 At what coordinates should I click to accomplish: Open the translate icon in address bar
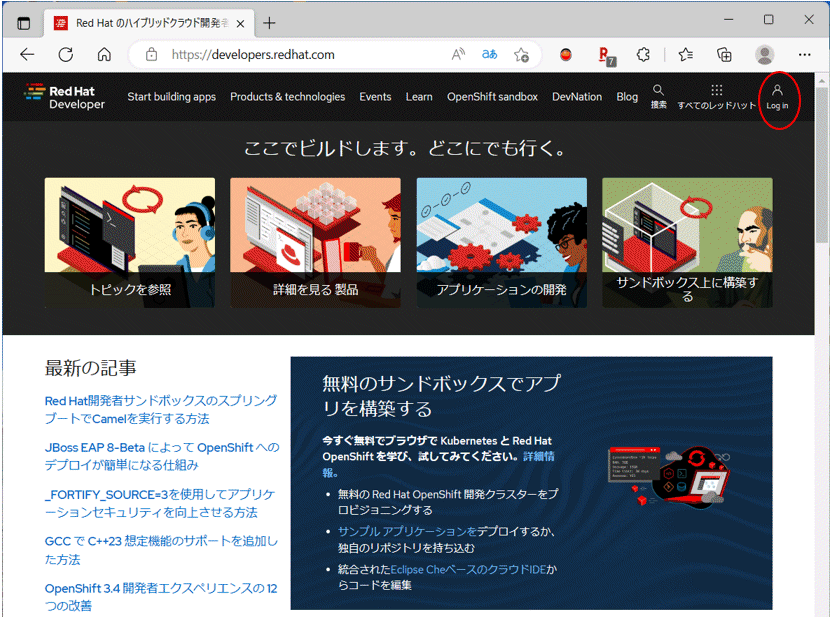pyautogui.click(x=490, y=55)
